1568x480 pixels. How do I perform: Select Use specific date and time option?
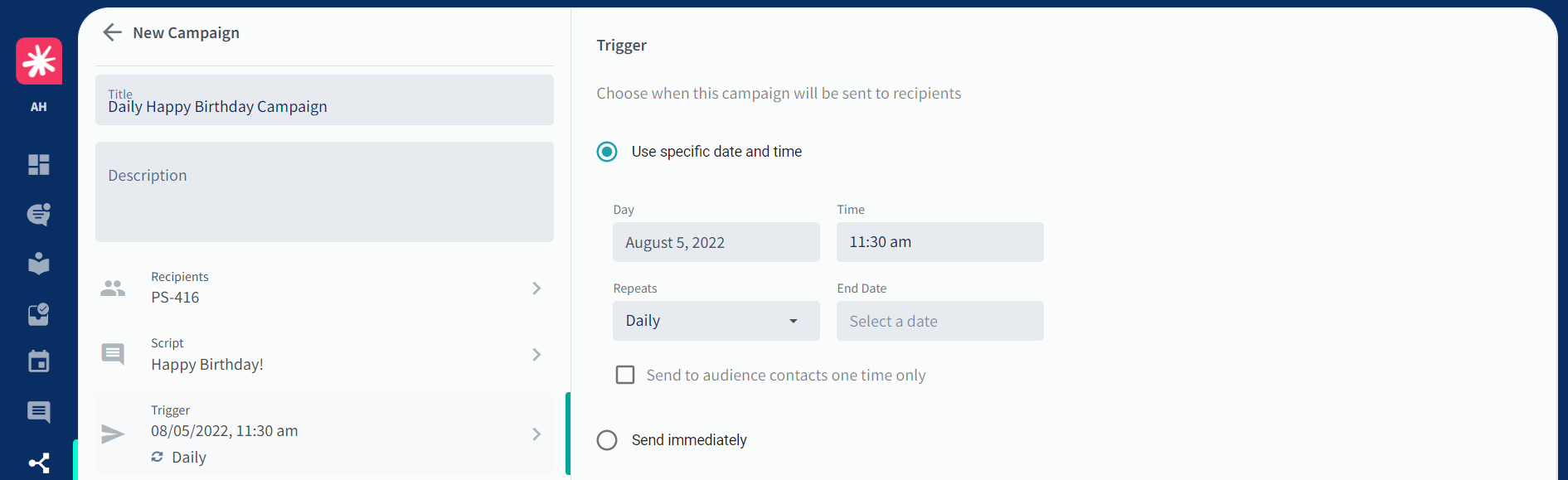[x=607, y=152]
